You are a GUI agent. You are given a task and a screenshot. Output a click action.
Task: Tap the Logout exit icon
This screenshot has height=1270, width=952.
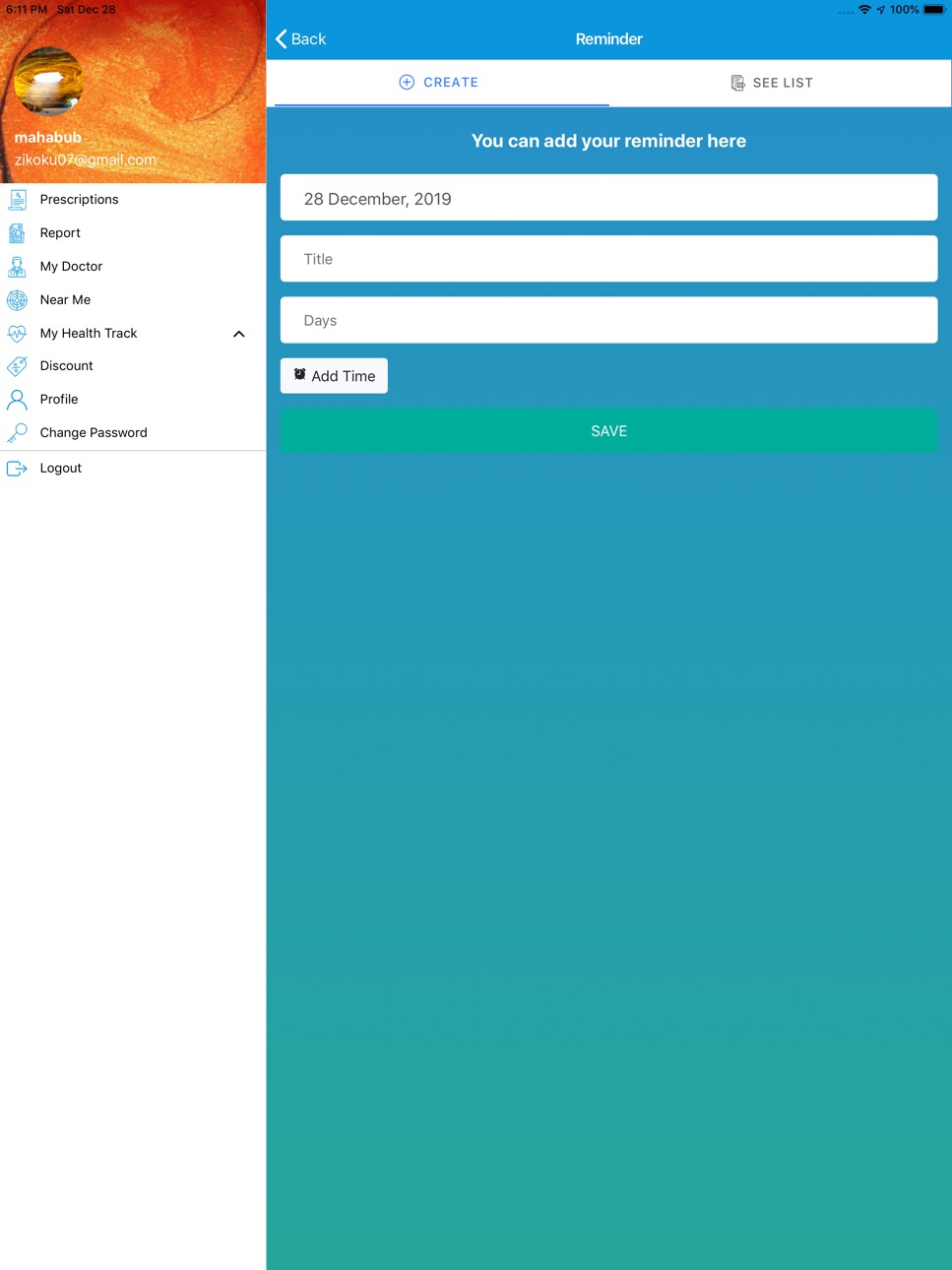17,469
